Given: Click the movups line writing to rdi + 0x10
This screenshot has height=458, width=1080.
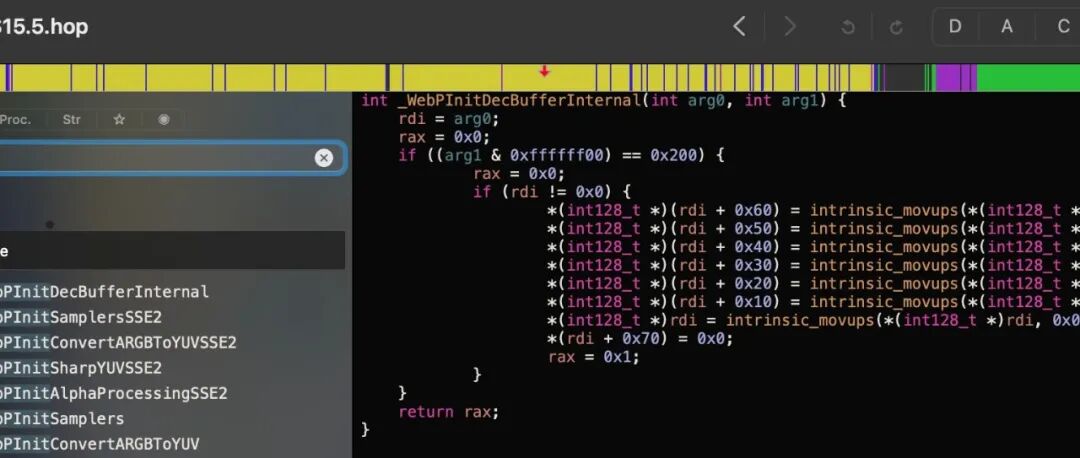Looking at the screenshot, I should [x=813, y=302].
